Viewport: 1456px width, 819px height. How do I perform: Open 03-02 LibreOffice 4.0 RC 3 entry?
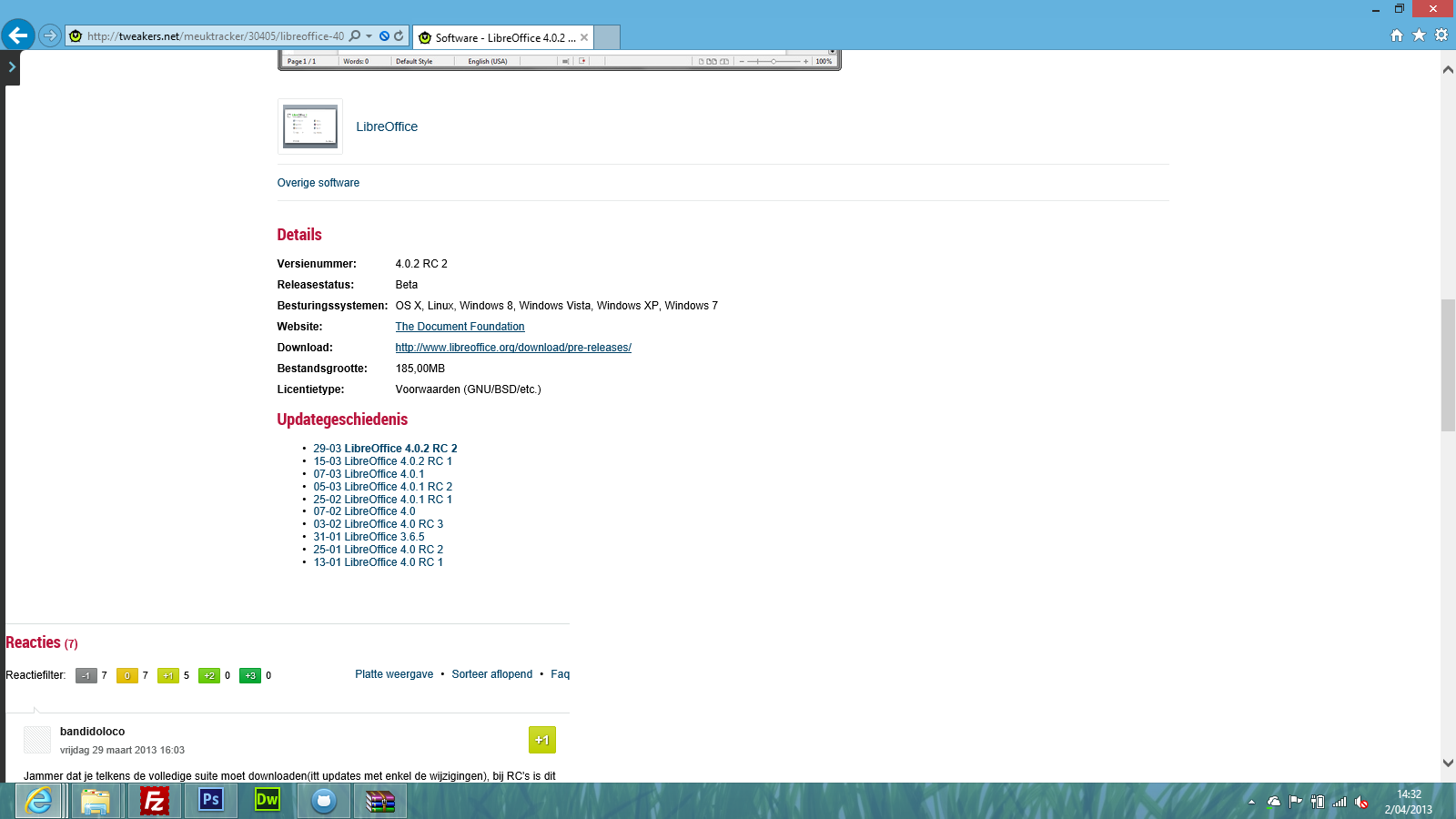coord(379,524)
